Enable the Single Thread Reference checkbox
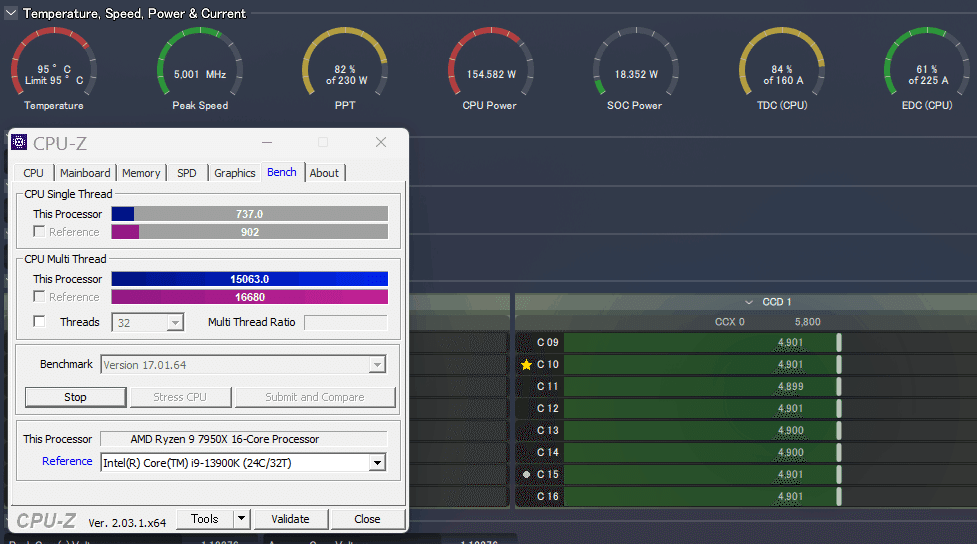This screenshot has width=977, height=544. click(39, 231)
